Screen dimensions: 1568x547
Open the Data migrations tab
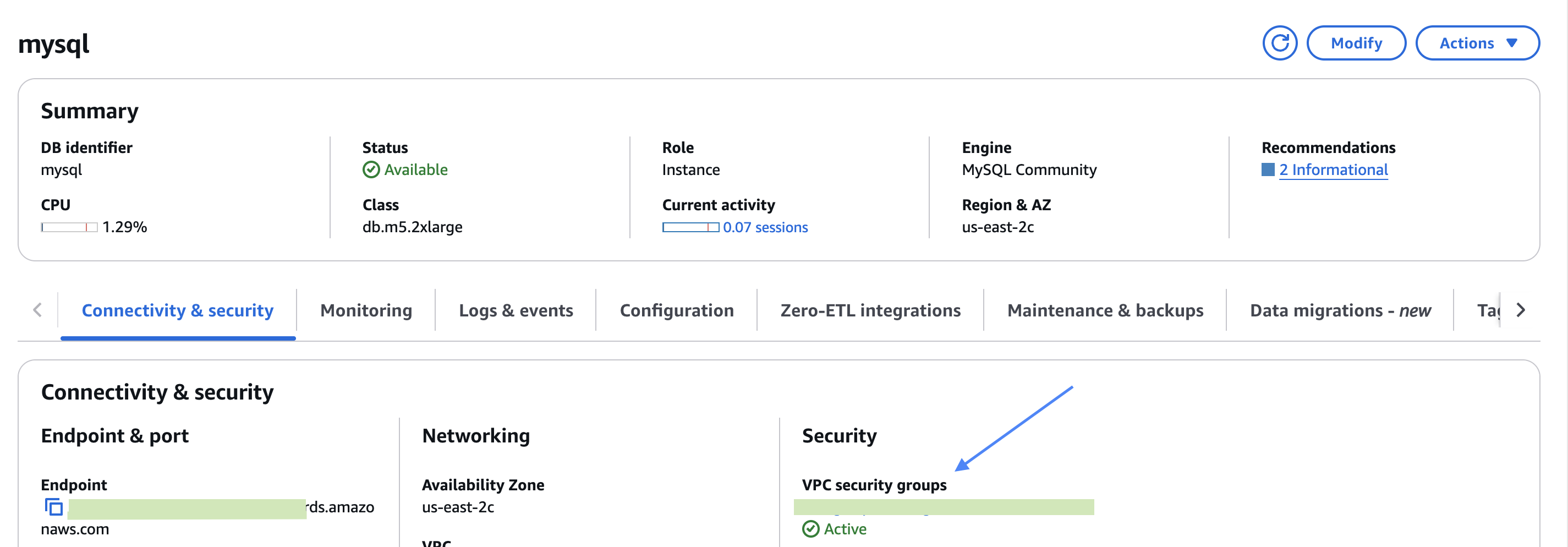pyautogui.click(x=1340, y=311)
